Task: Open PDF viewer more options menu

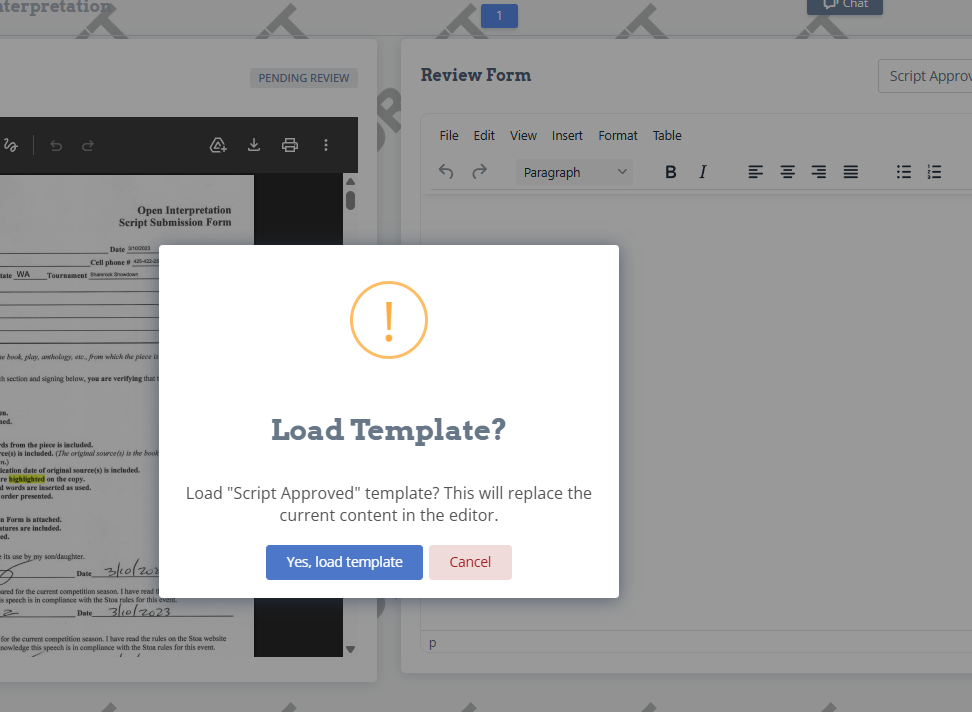Action: click(x=326, y=145)
